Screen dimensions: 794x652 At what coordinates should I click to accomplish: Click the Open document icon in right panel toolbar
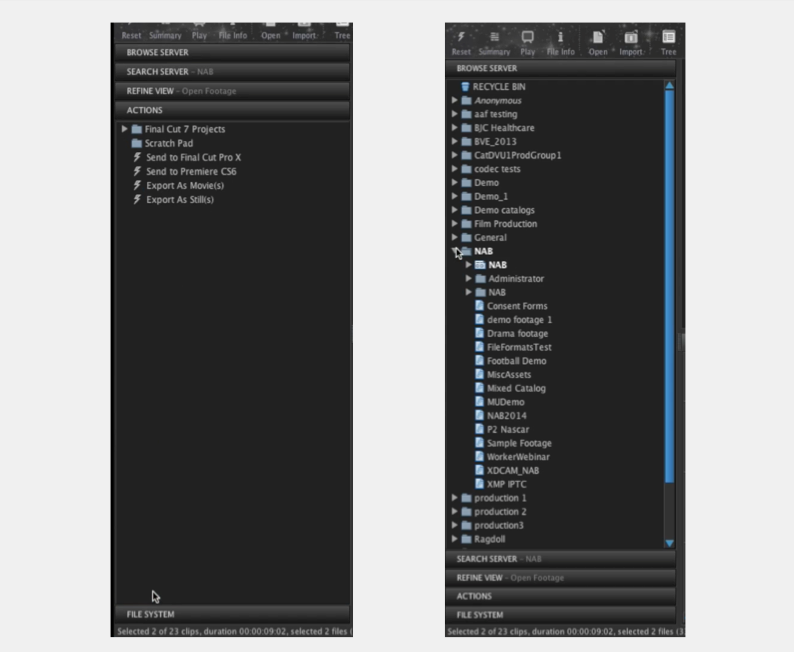pyautogui.click(x=598, y=37)
